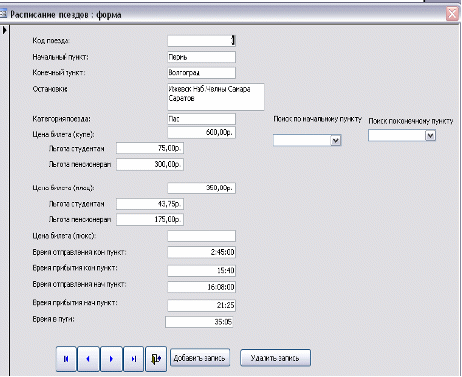Click the exit door icon button
The image size is (462, 377).
click(156, 359)
